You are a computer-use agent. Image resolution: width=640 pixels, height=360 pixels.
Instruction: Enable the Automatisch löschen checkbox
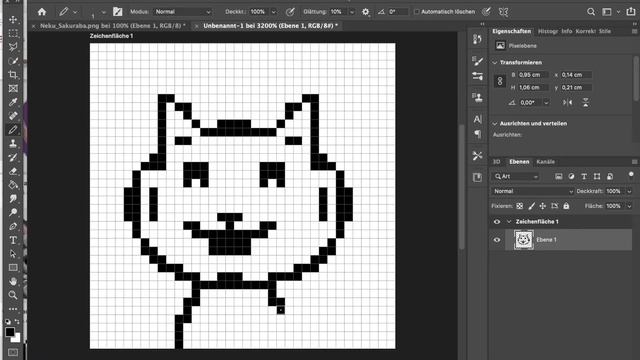click(416, 12)
